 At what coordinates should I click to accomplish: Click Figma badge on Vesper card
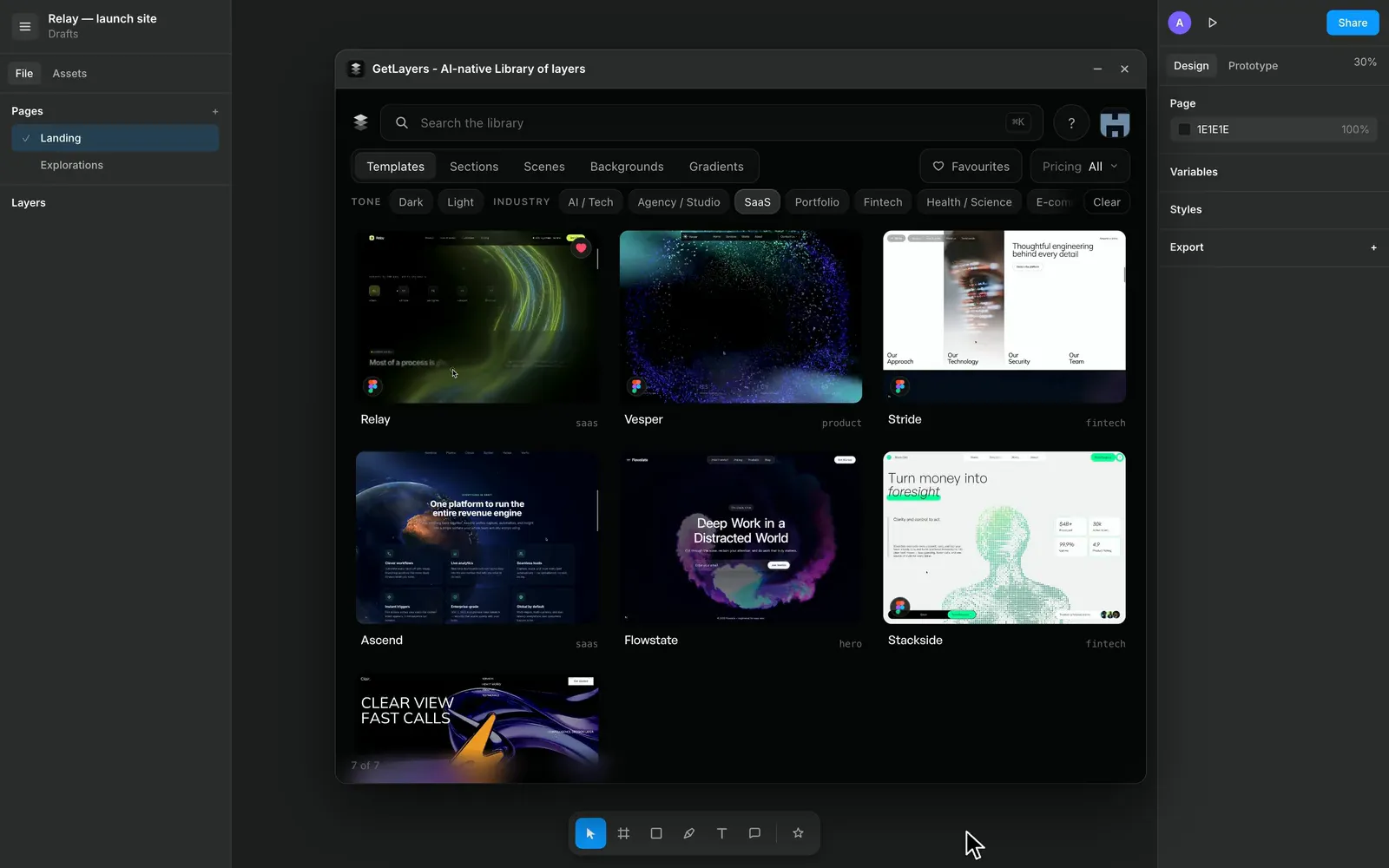pos(636,386)
